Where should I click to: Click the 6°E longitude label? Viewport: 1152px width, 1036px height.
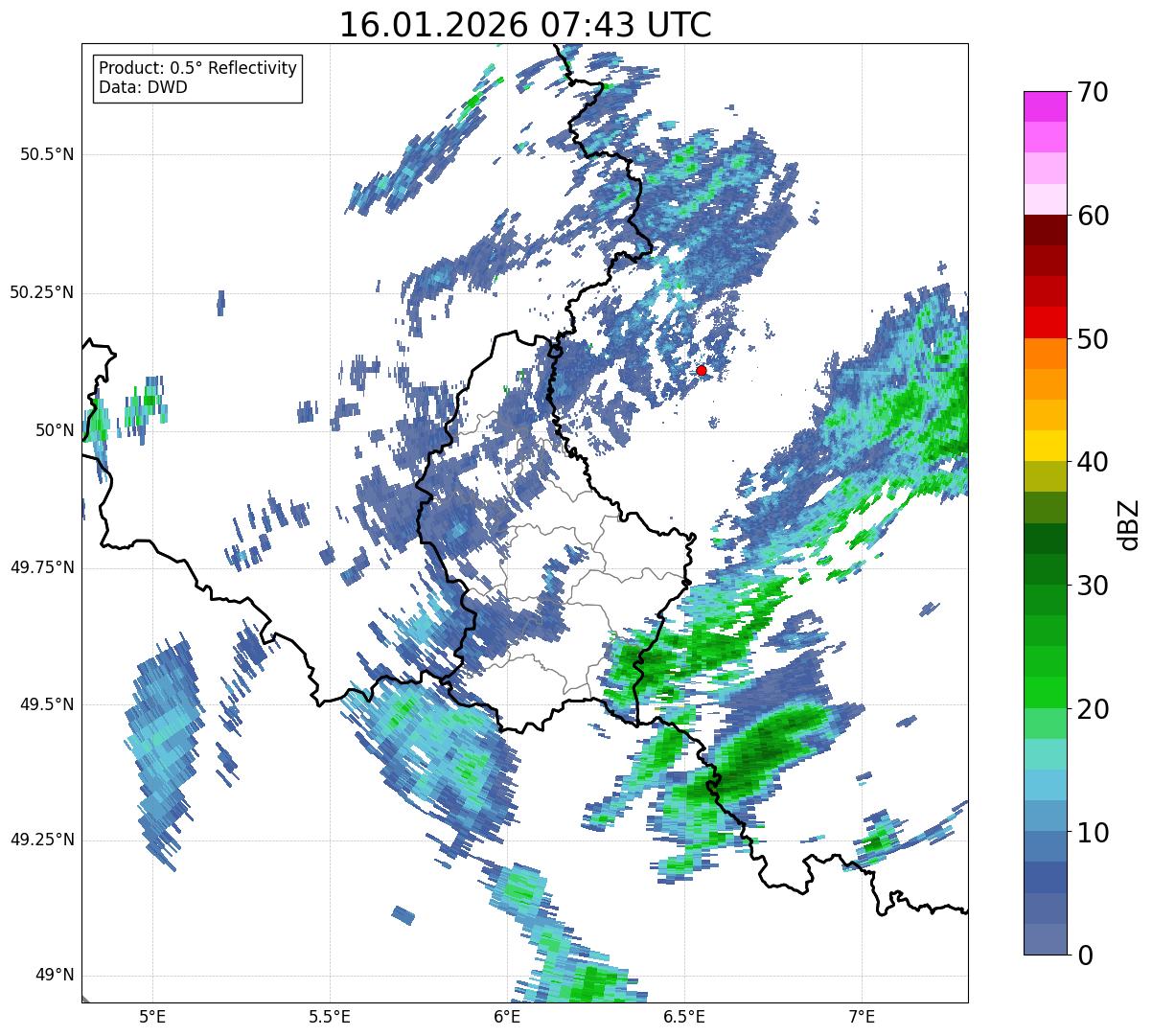coord(507,1016)
